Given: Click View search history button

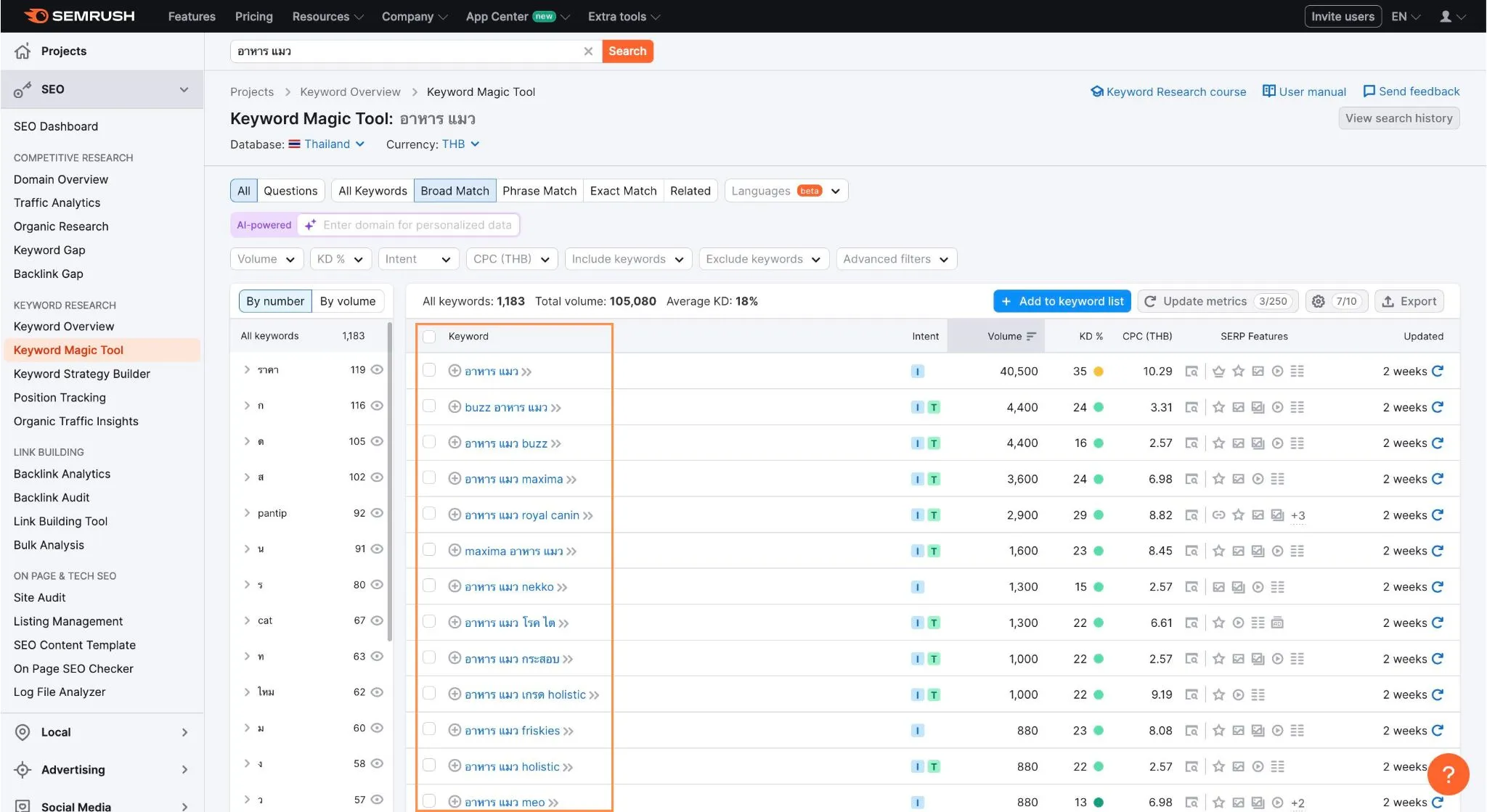Looking at the screenshot, I should [1398, 118].
